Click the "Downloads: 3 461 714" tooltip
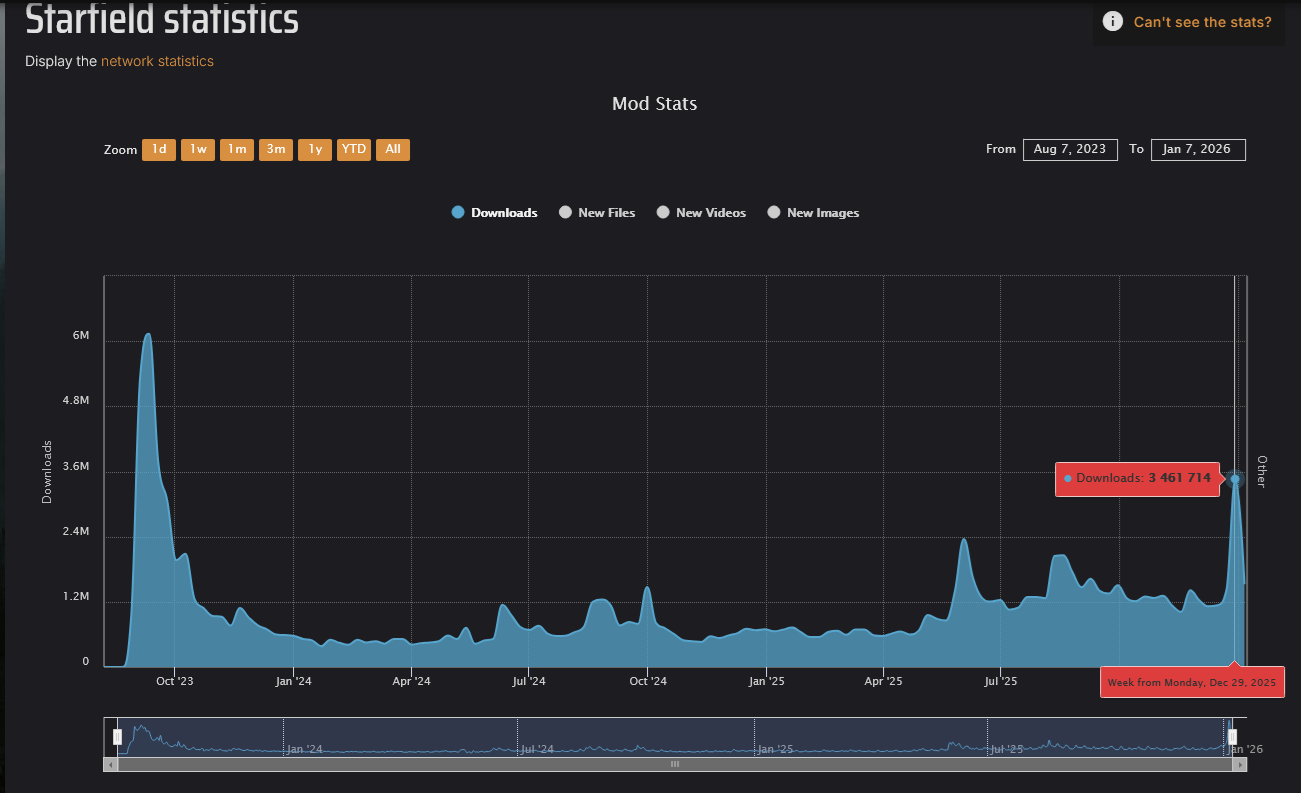 pos(1138,479)
